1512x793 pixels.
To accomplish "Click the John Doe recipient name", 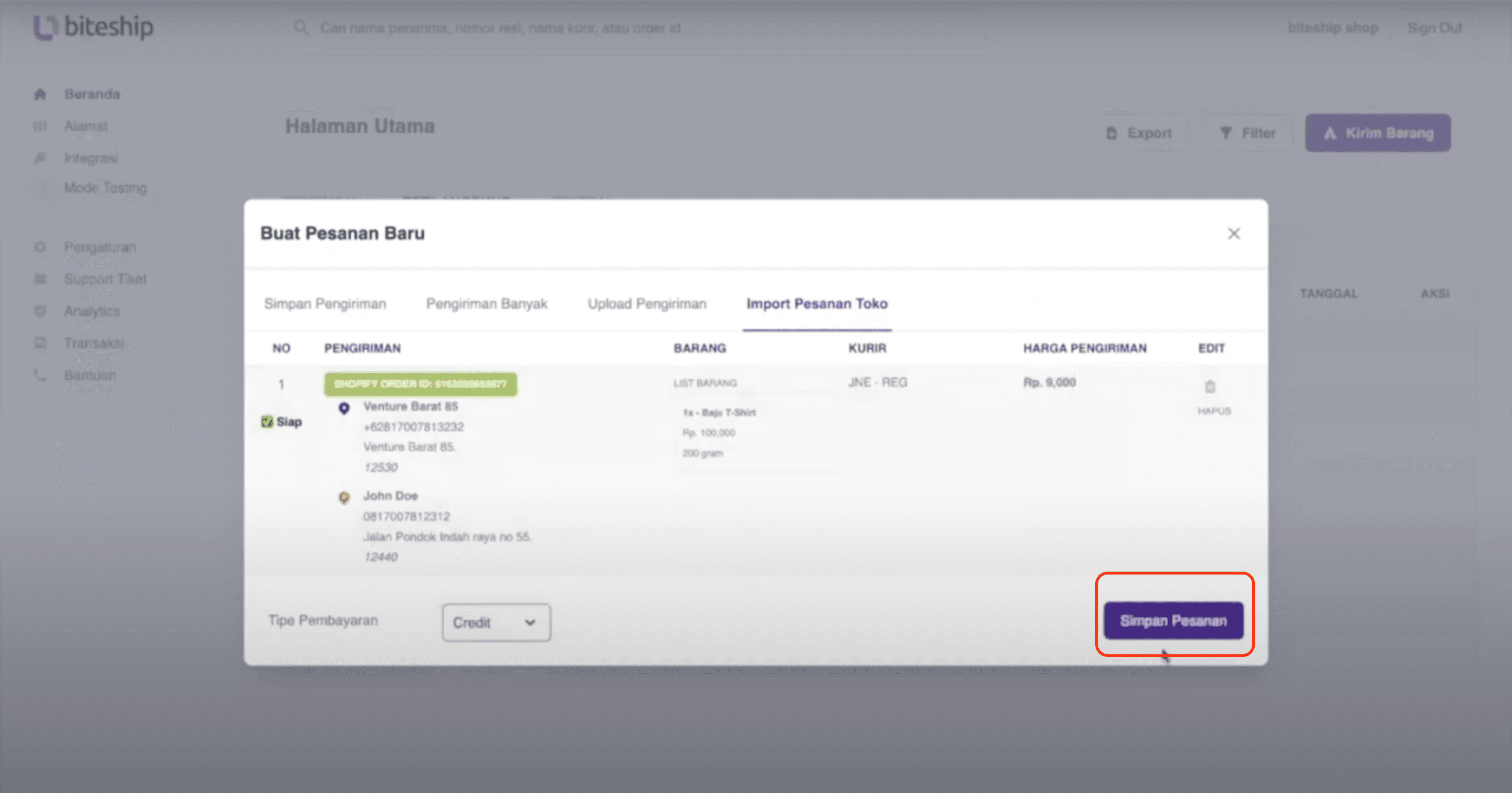I will tap(390, 496).
